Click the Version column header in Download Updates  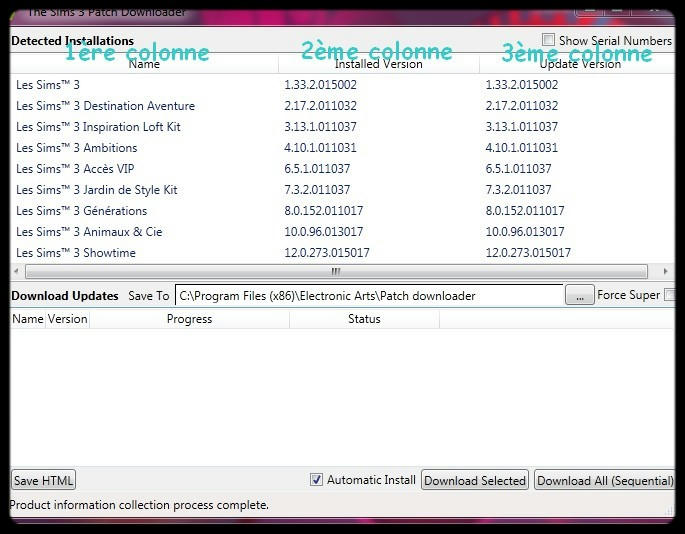68,319
